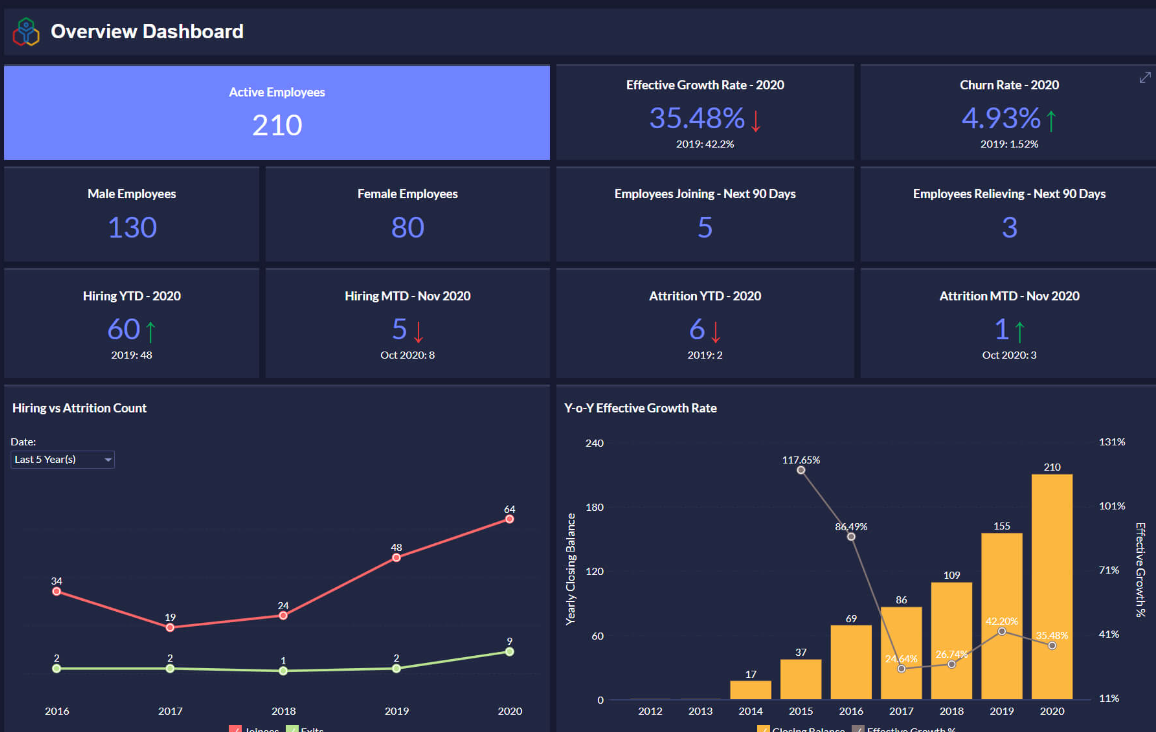Screen dimensions: 1156x732
Task: Click the Male Employees value 130
Action: coord(132,227)
